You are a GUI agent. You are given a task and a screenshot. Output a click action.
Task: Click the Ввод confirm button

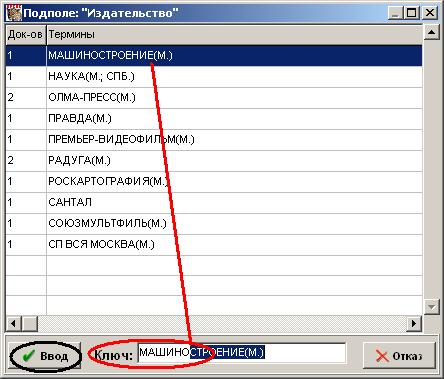click(x=45, y=356)
